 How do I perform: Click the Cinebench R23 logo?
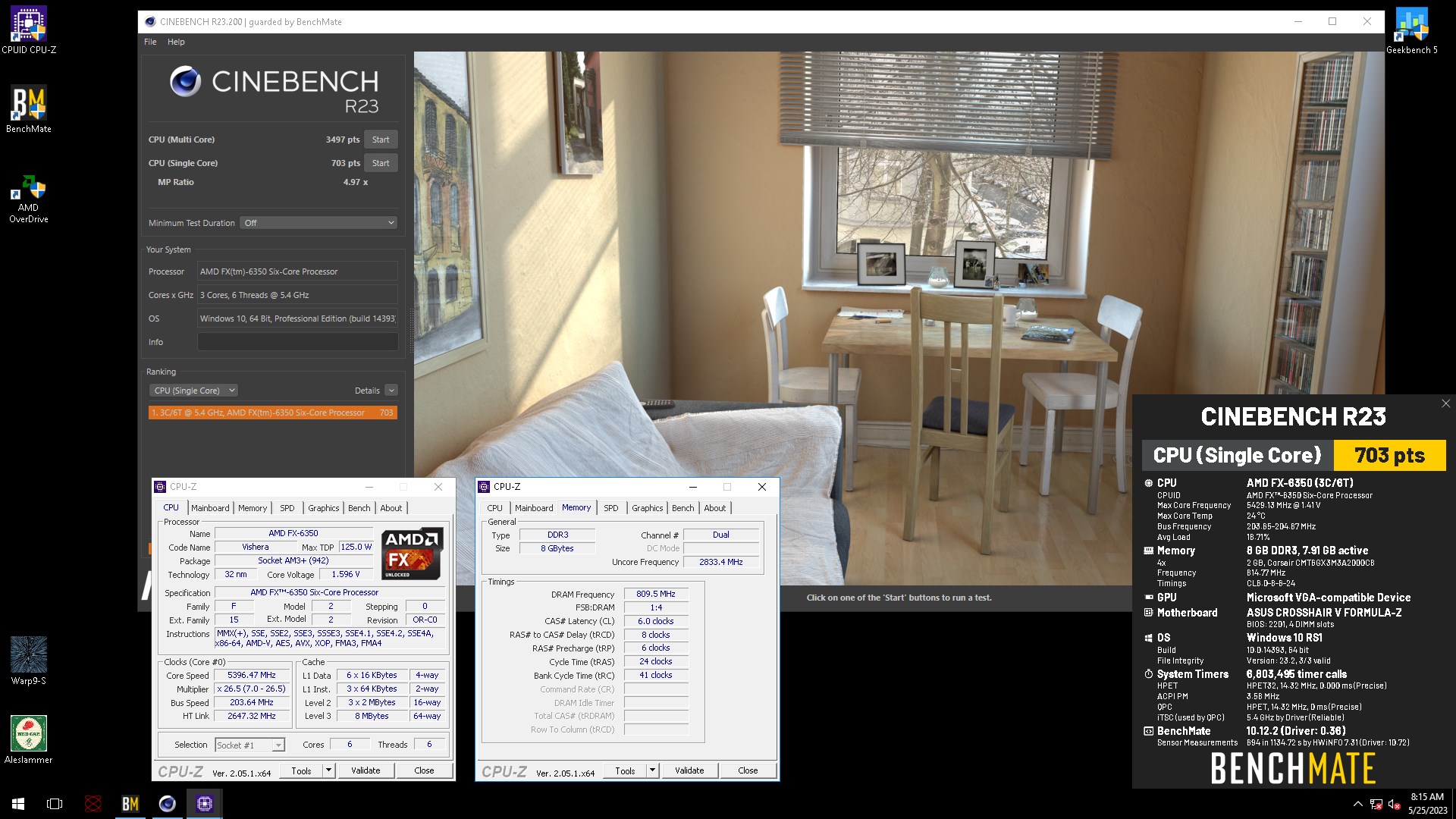[273, 90]
